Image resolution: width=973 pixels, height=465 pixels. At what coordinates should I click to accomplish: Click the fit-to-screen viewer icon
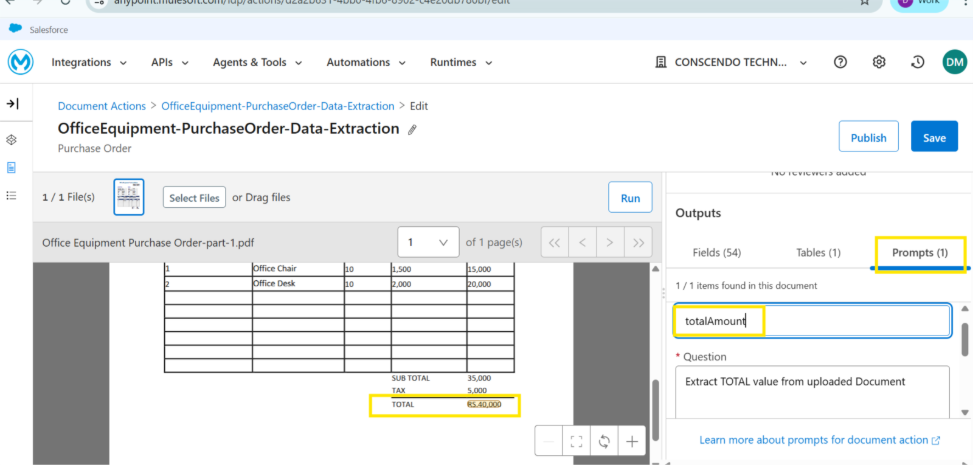(575, 441)
